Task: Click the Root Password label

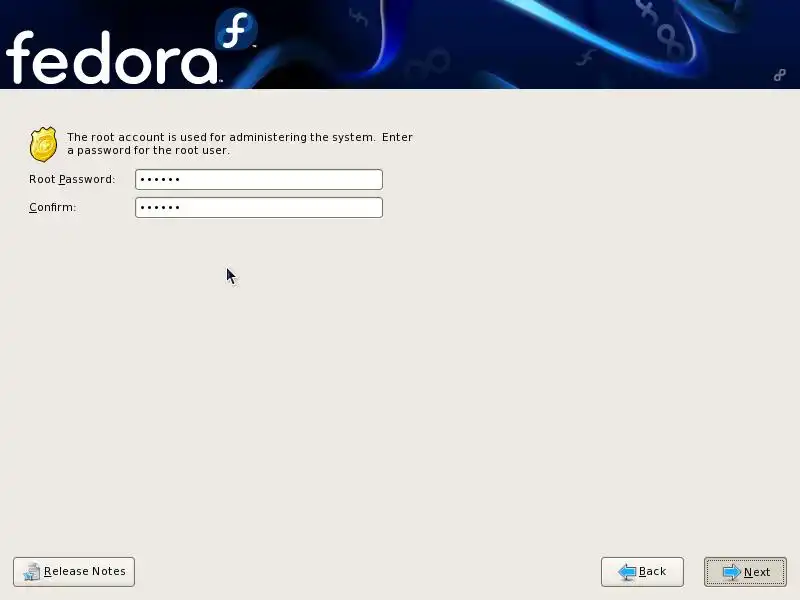Action: pos(72,180)
